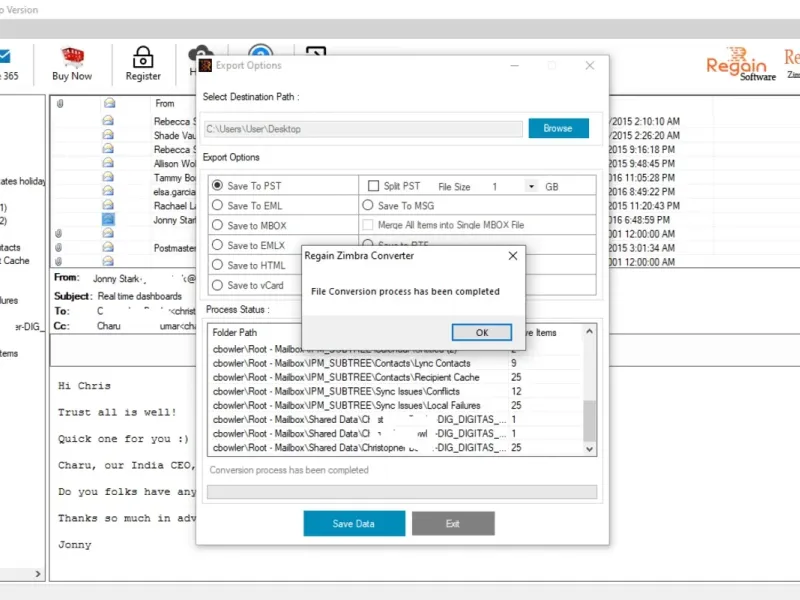Image resolution: width=800 pixels, height=600 pixels.
Task: Click the mail icon of Tammy Bo row
Action: click(x=108, y=177)
